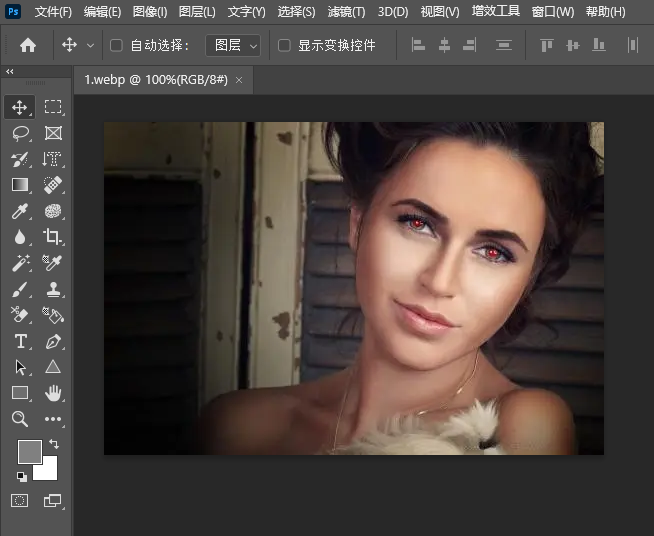Open the 图层 dropdown in options bar
Viewport: 654px width, 536px height.
[233, 45]
